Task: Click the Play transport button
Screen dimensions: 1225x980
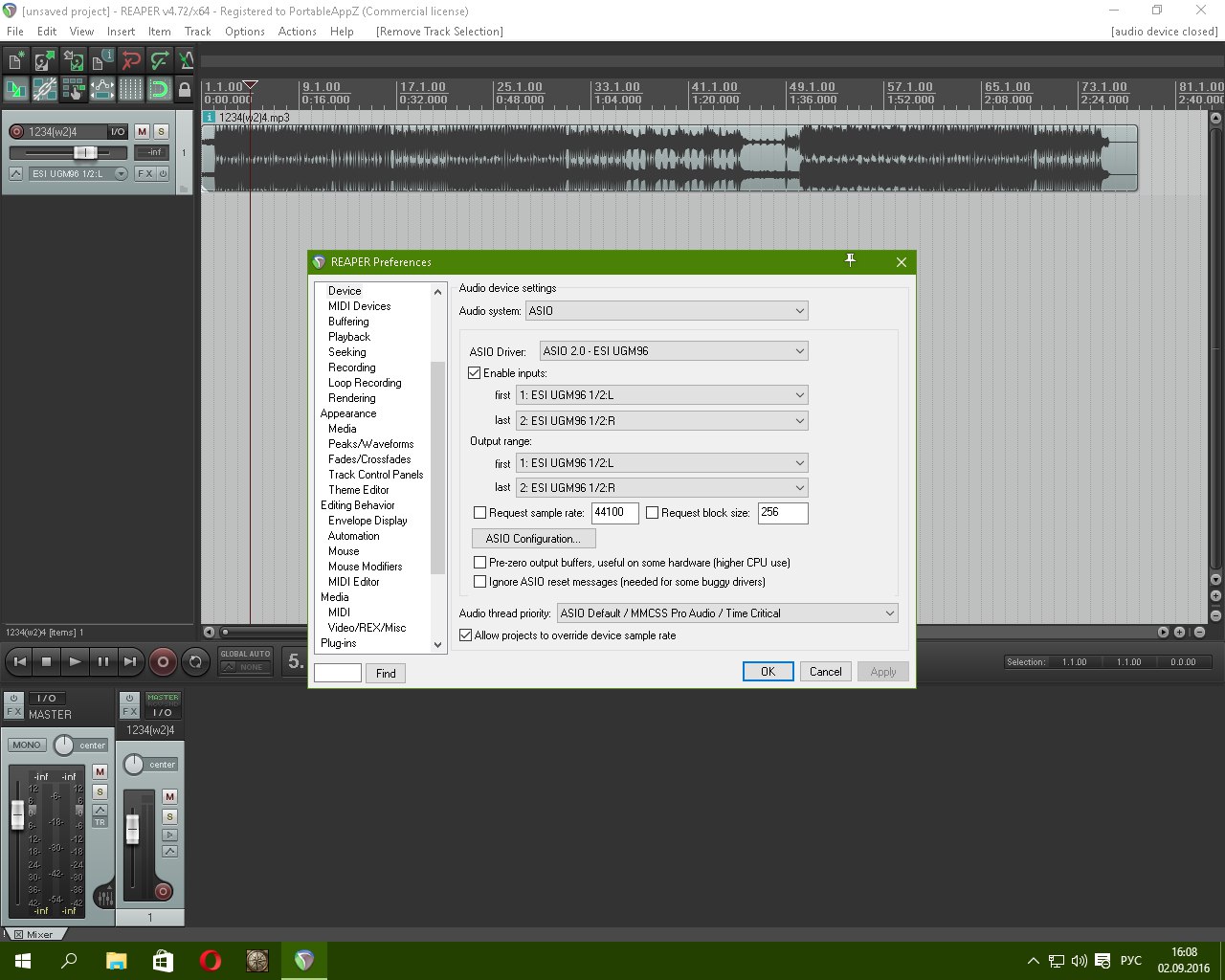Action: pos(75,661)
